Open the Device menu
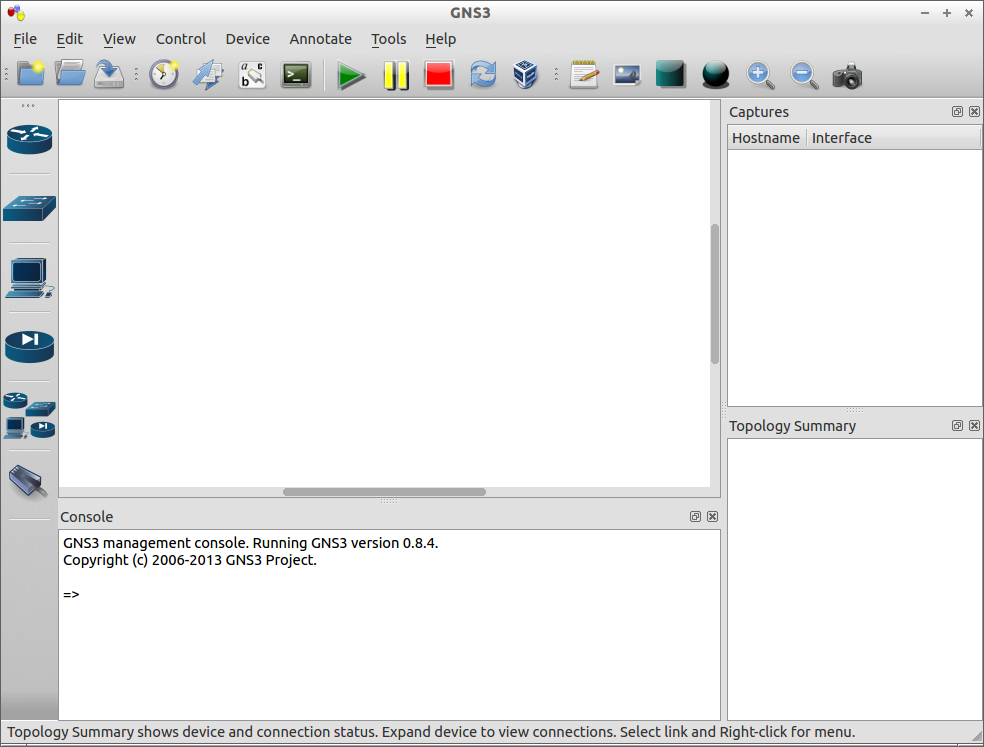 tap(247, 39)
